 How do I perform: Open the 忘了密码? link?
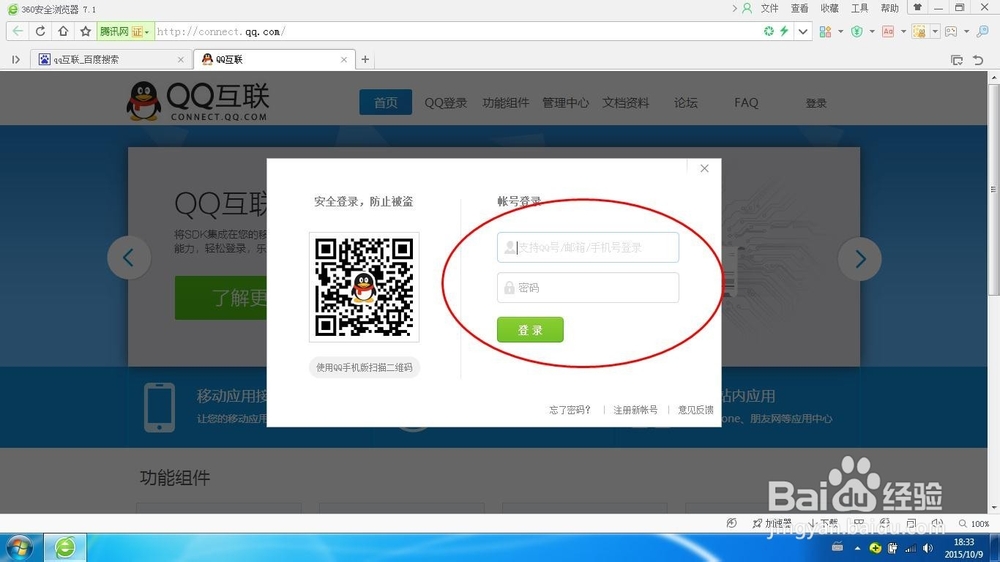[x=570, y=410]
